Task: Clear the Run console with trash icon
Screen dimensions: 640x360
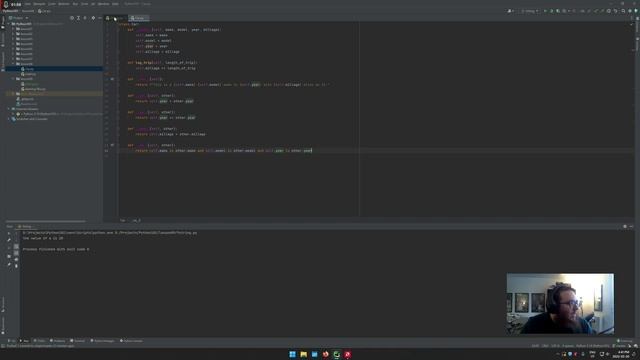Action: tap(16, 266)
